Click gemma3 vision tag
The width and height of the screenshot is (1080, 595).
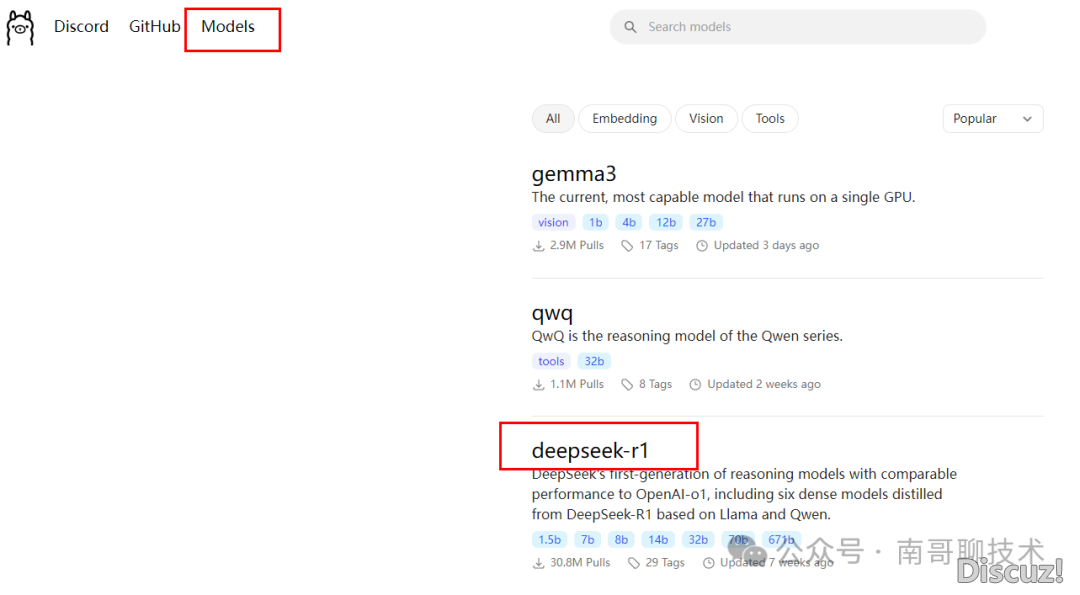[x=553, y=222]
